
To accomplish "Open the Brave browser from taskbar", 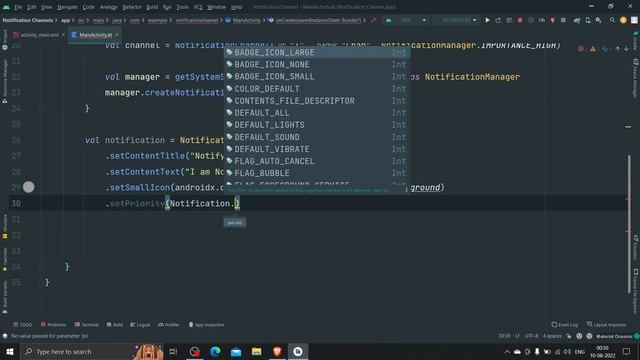I will (277, 351).
